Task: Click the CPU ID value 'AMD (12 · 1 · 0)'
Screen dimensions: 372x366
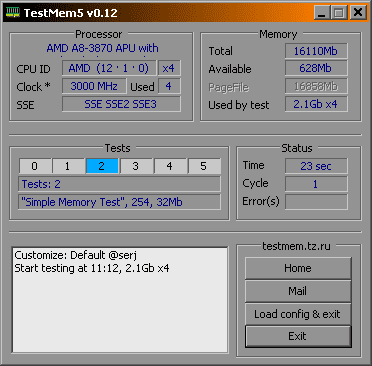Action: tap(109, 68)
